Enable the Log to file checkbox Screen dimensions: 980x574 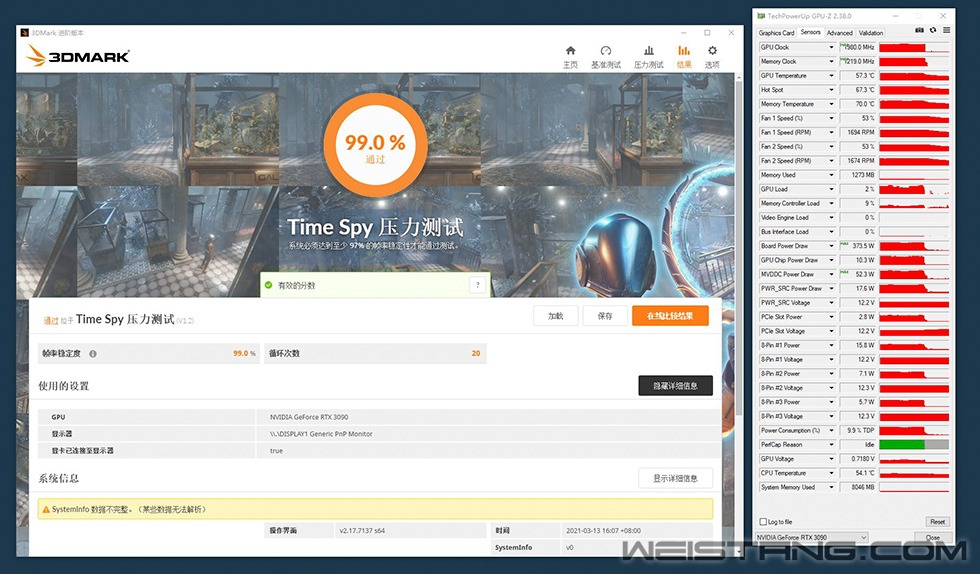[x=763, y=521]
